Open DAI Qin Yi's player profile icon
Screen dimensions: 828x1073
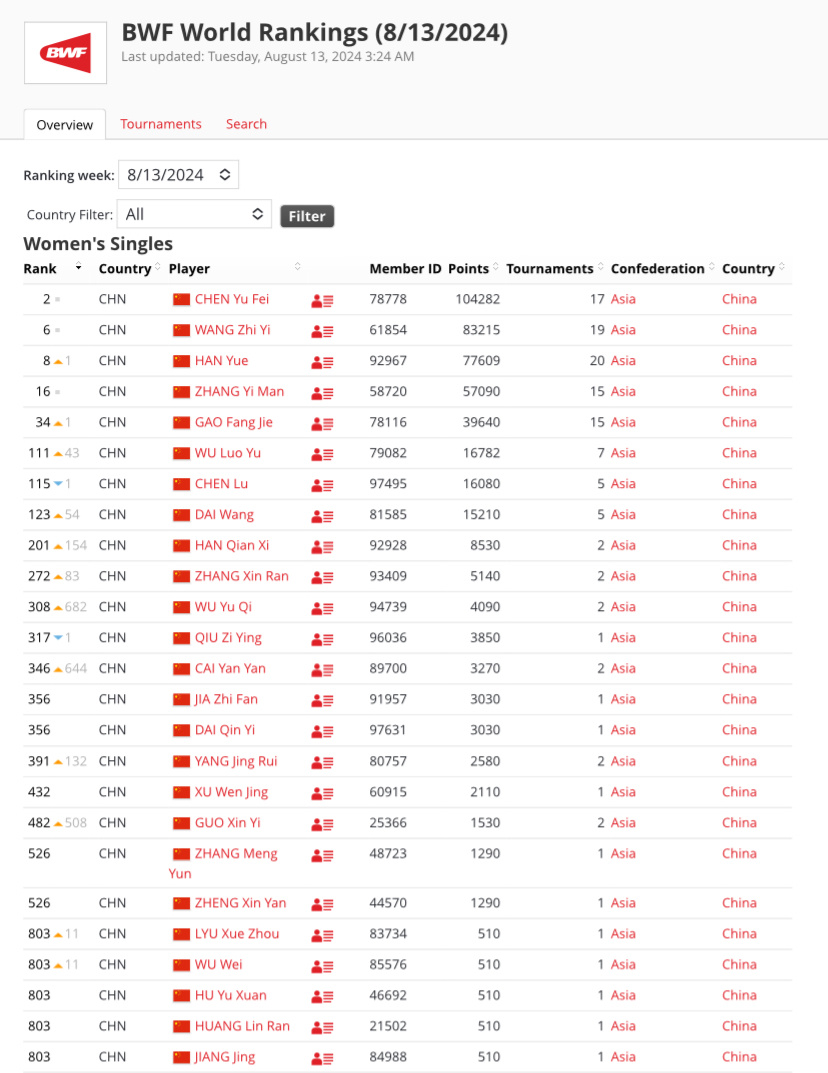pos(322,732)
